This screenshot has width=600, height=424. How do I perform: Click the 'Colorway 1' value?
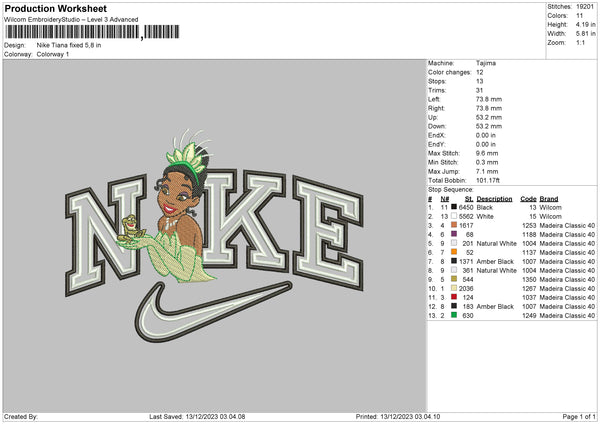click(x=53, y=54)
